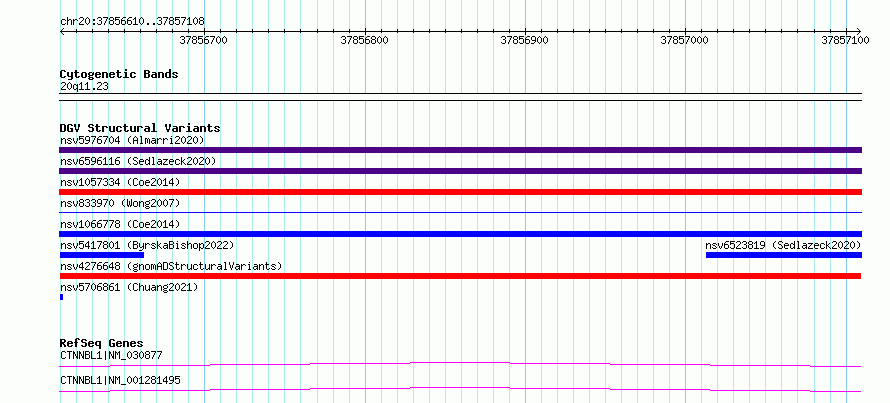Select the CTNNBL1|NM_030877 magenta transcript line
The image size is (890, 403).
click(460, 364)
